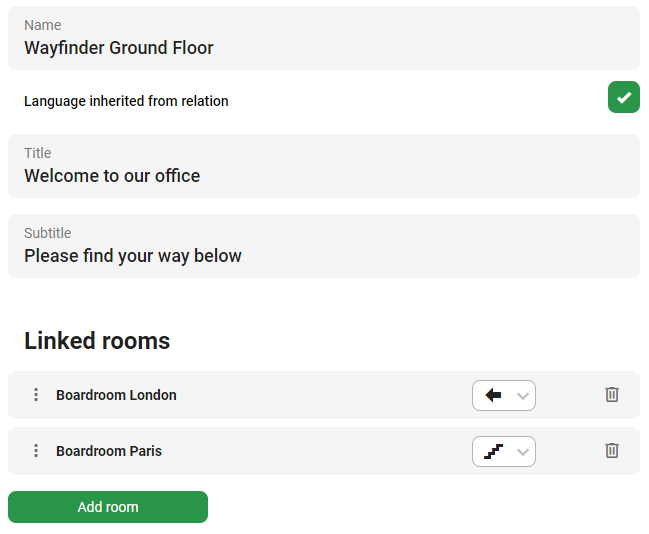Click the Linked rooms heading

coord(97,341)
